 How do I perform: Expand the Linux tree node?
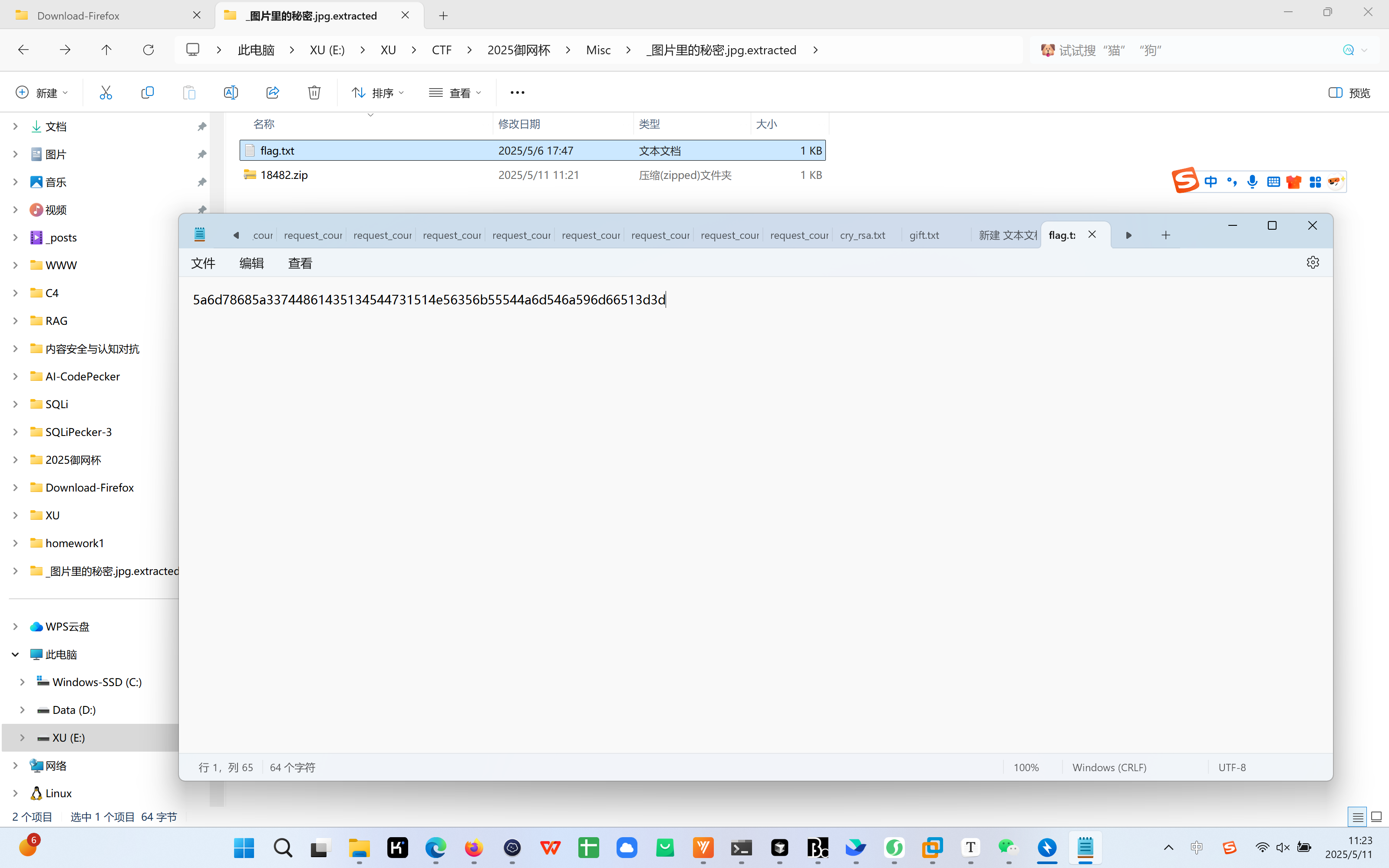[16, 793]
